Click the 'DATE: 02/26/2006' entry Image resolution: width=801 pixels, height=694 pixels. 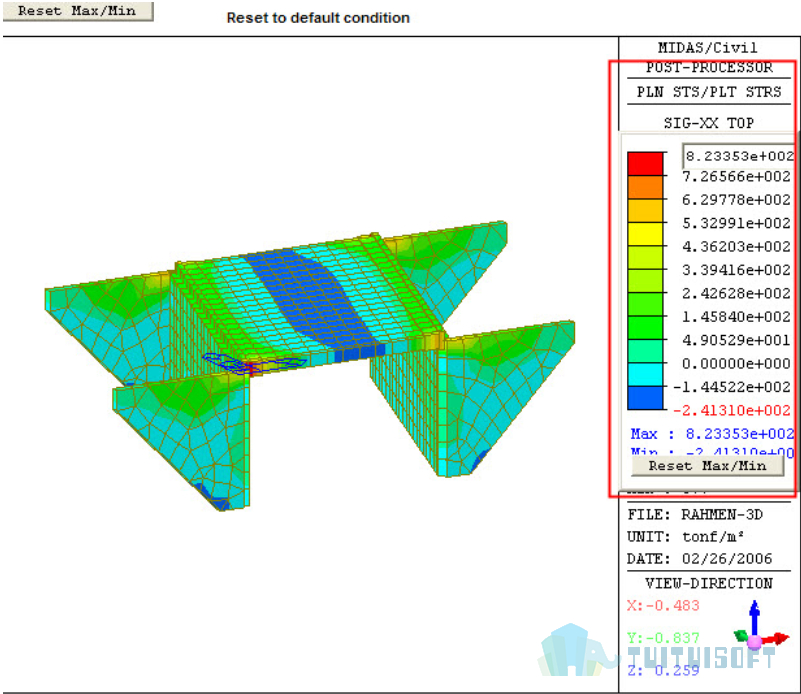point(699,559)
